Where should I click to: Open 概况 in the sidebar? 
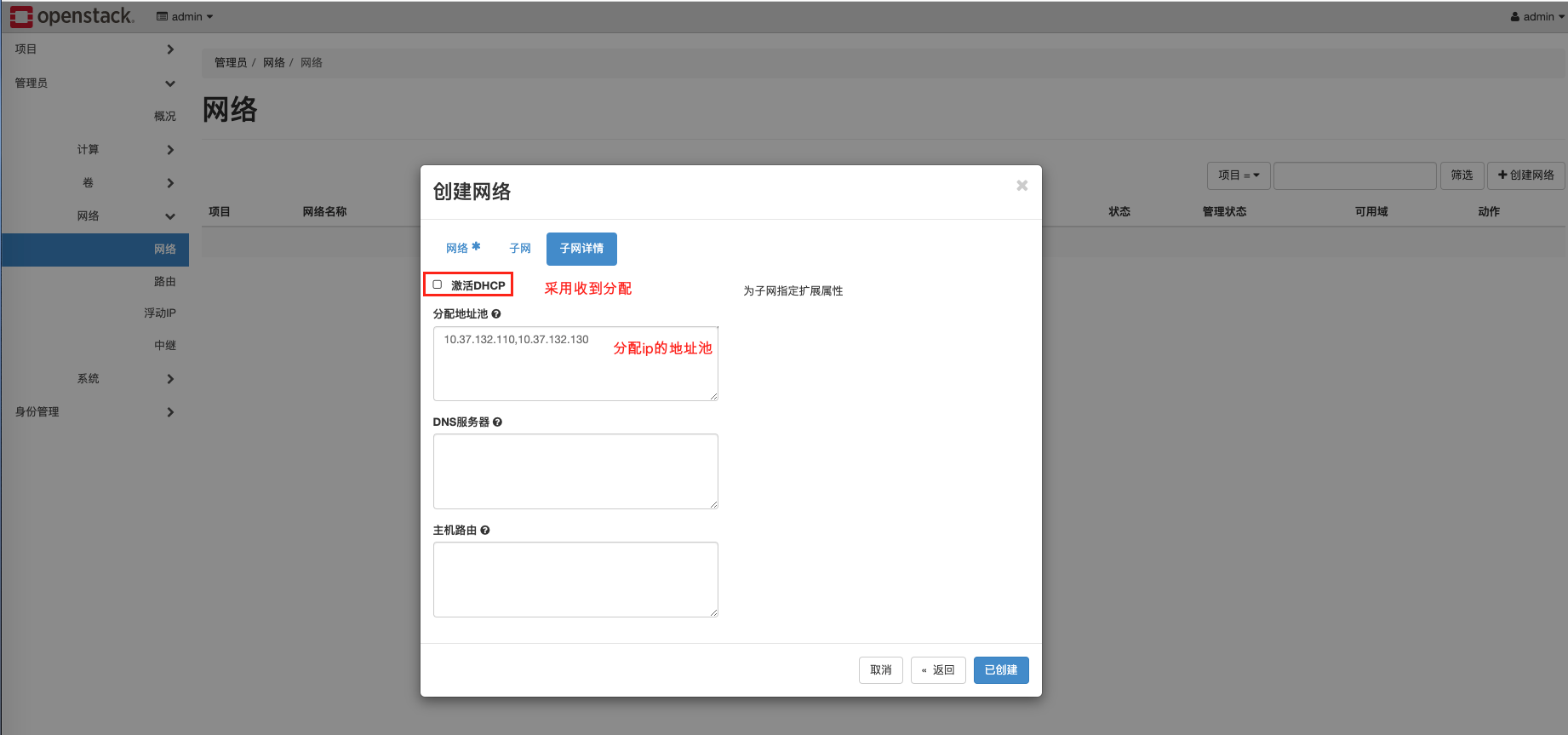pos(165,116)
